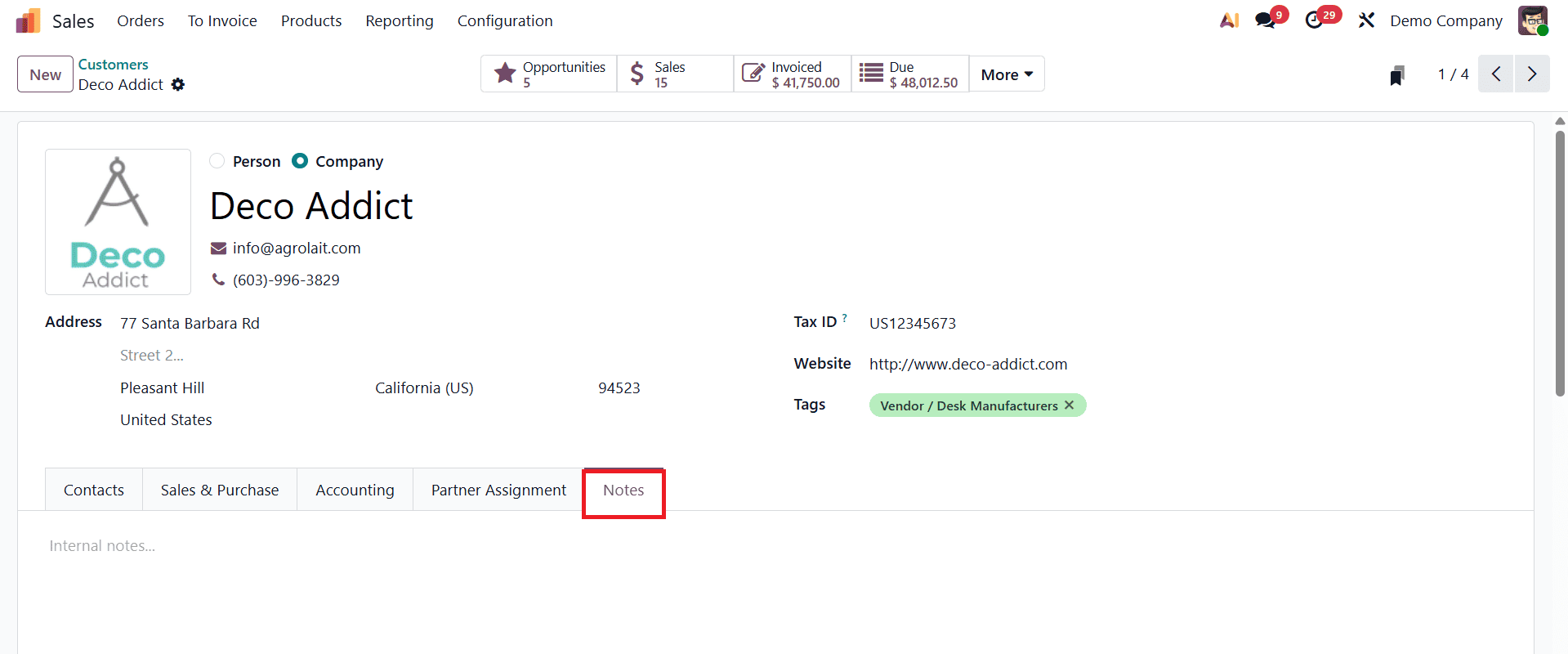Switch to the Partner Assignment tab
Image resolution: width=1568 pixels, height=654 pixels.
pyautogui.click(x=498, y=490)
